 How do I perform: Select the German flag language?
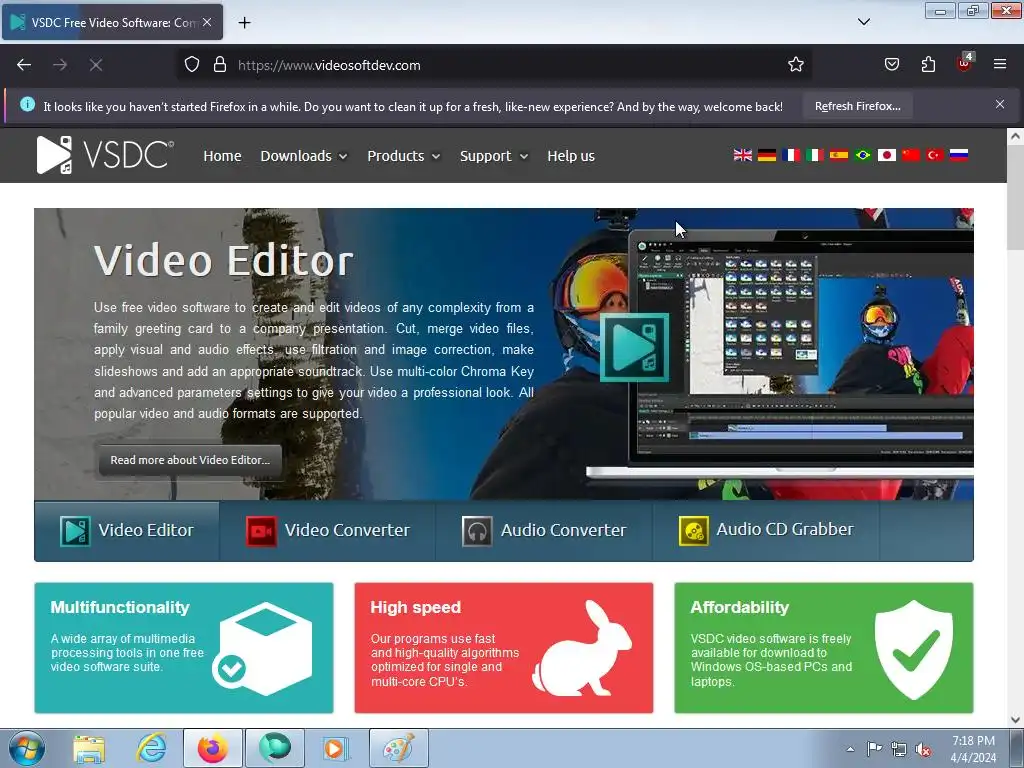pyautogui.click(x=767, y=155)
